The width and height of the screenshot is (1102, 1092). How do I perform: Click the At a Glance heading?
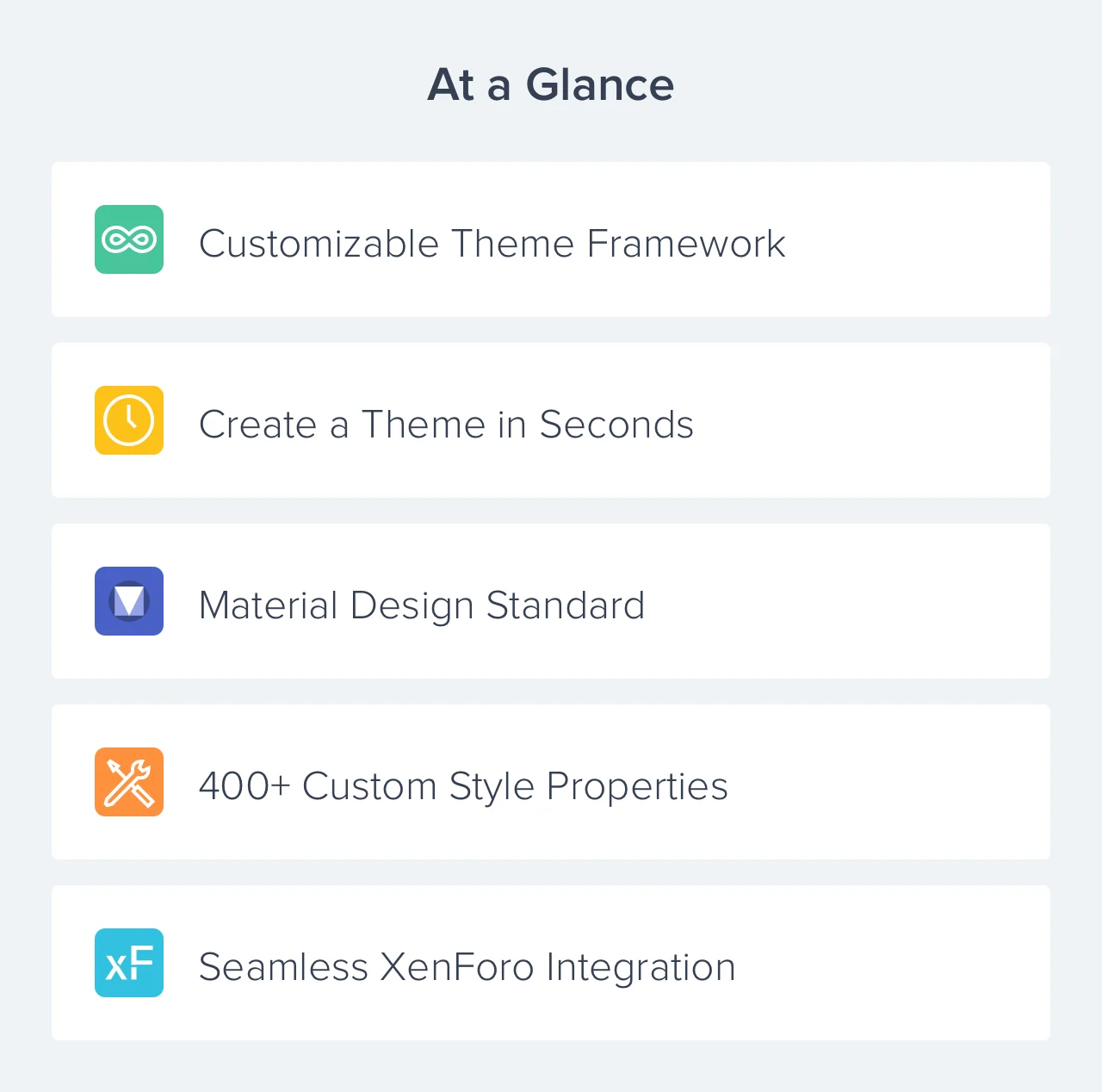pos(551,84)
